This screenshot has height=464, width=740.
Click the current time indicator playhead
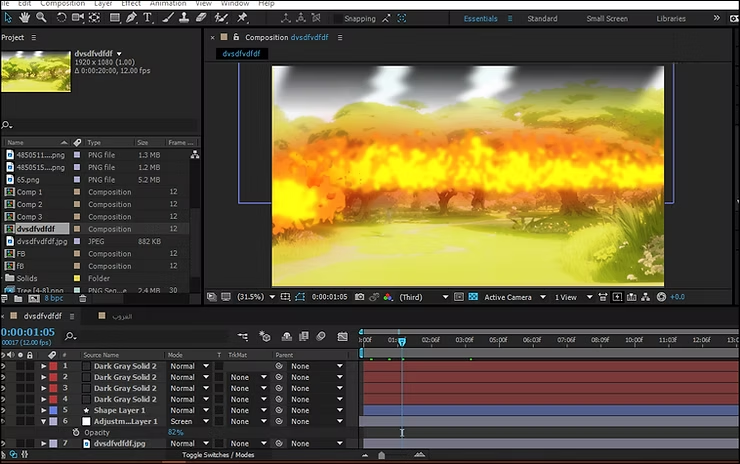click(x=402, y=342)
